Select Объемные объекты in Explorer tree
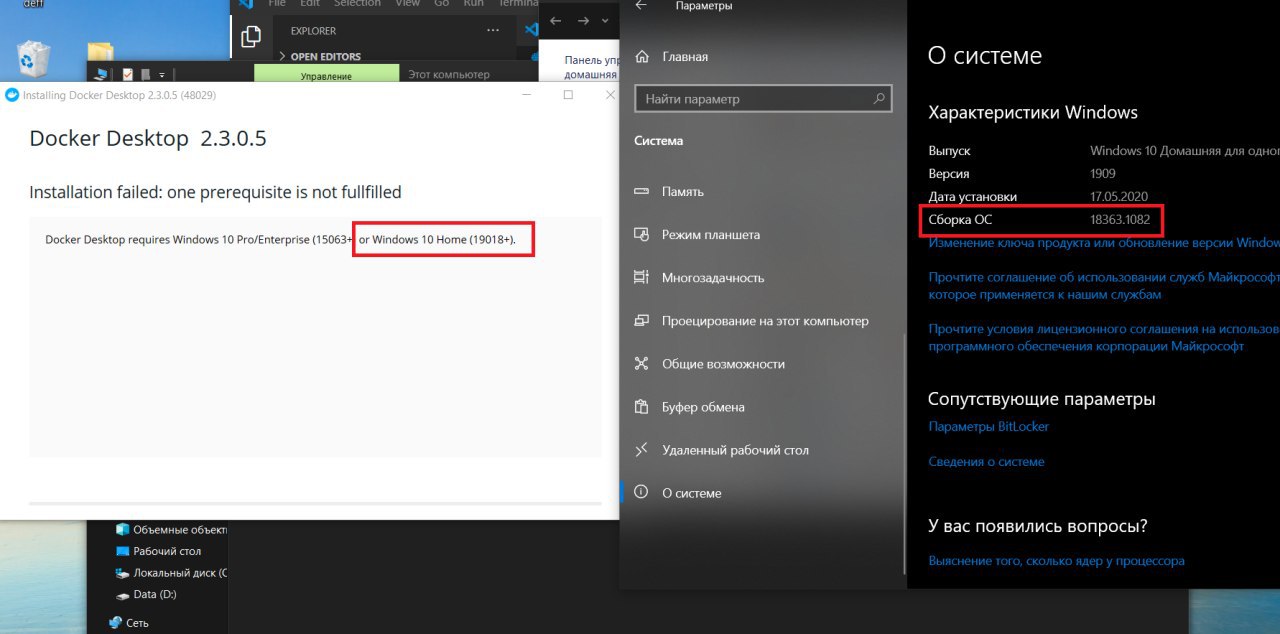 pos(171,529)
